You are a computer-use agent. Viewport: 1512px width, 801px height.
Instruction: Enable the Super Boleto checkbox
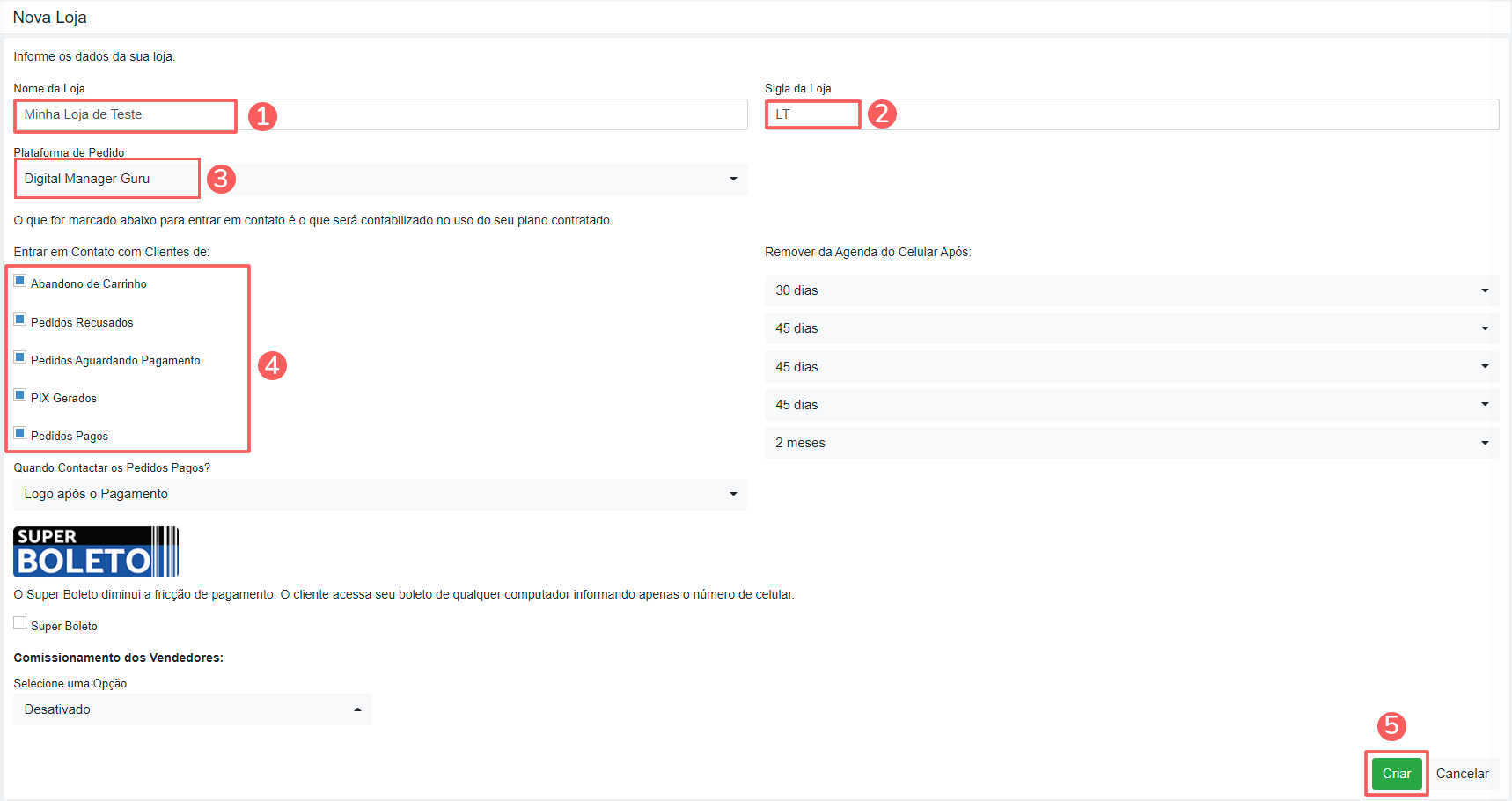(x=20, y=623)
